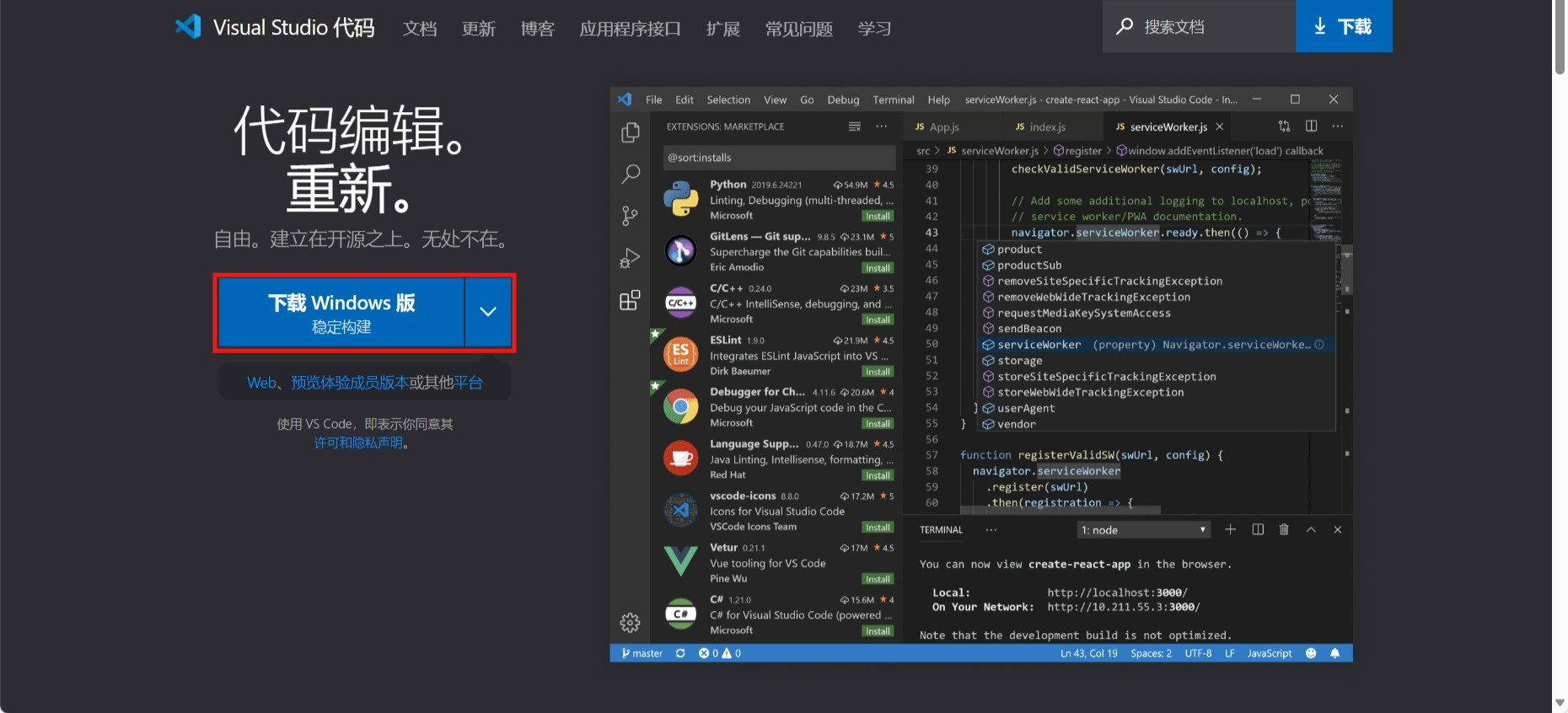Click the 搜索文档 search field
Viewport: 1568px width, 713px height.
(1199, 26)
